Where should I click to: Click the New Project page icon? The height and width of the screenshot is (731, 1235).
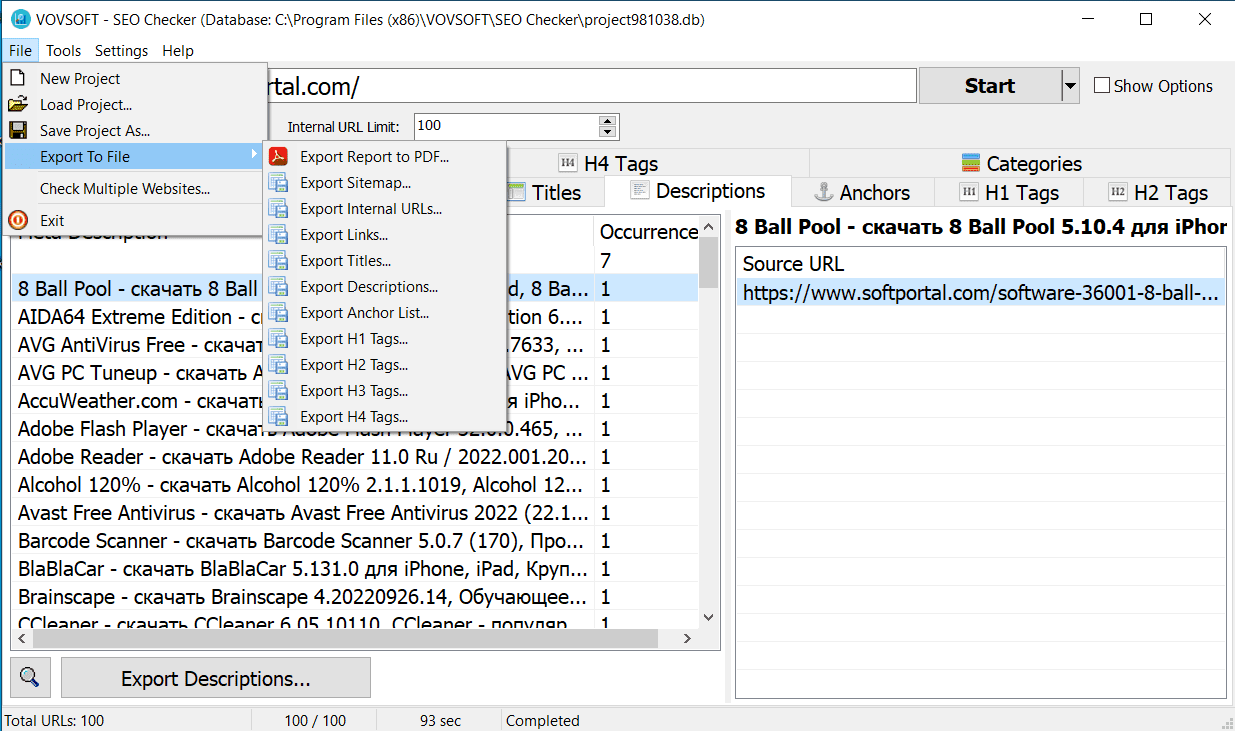tap(18, 78)
